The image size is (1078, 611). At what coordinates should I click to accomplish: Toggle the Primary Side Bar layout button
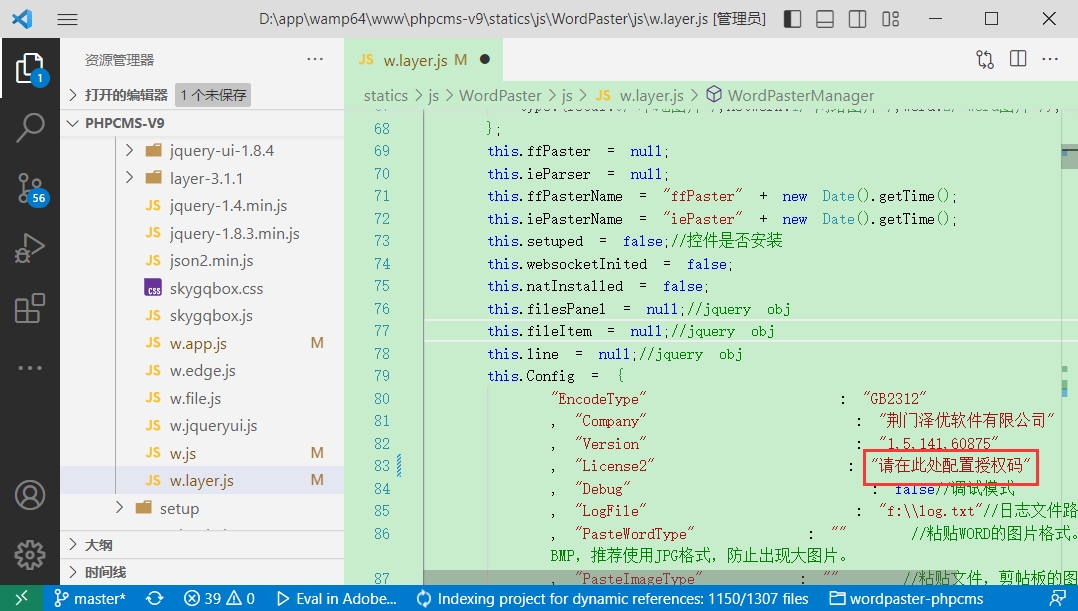[x=792, y=19]
